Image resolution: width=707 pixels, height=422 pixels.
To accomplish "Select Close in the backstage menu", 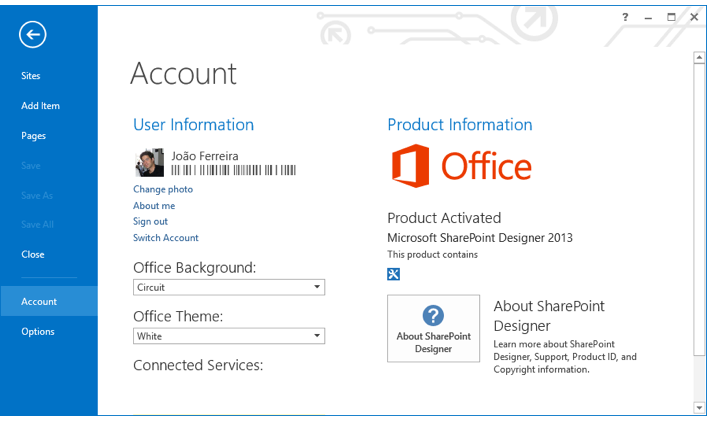I will 32,254.
